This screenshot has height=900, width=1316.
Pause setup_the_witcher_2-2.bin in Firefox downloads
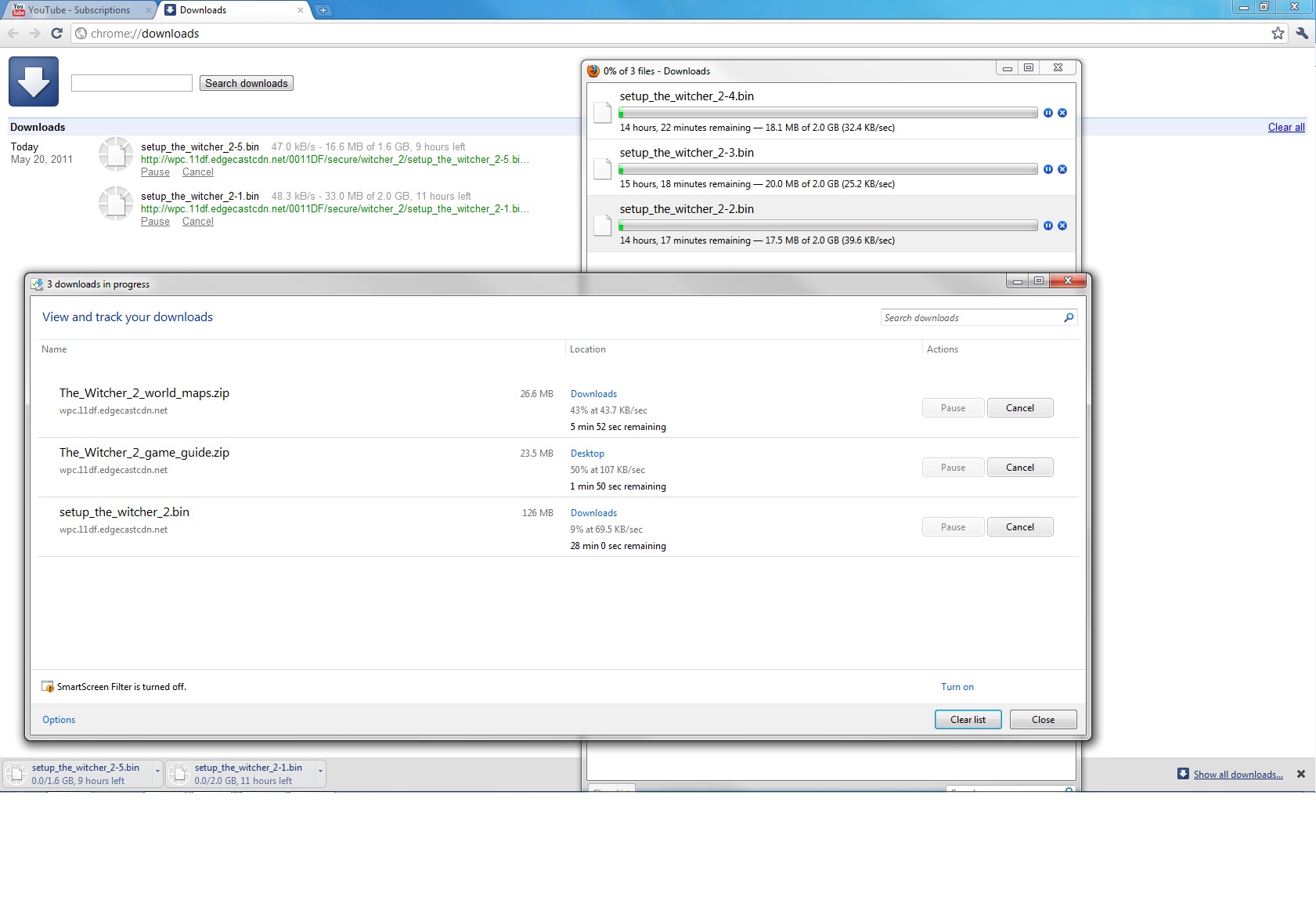[1047, 226]
